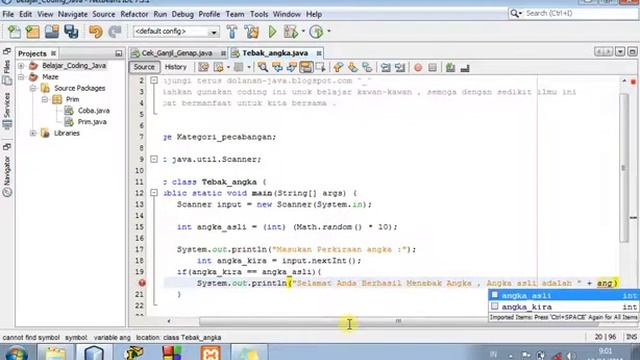Close the Cek_Ganjil_Genap.java tab

click(x=223, y=53)
